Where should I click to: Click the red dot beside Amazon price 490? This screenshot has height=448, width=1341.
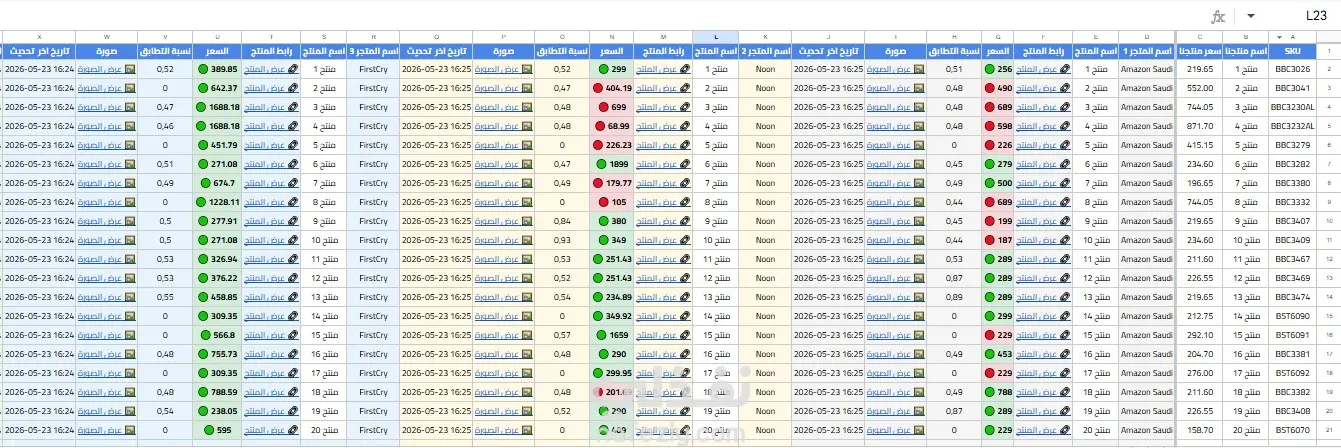point(990,88)
